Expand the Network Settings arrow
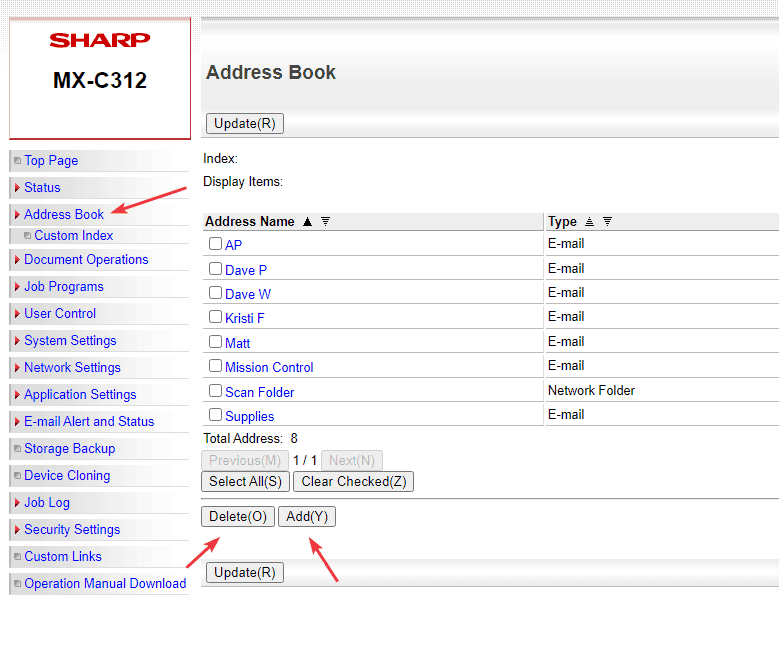 (17, 368)
